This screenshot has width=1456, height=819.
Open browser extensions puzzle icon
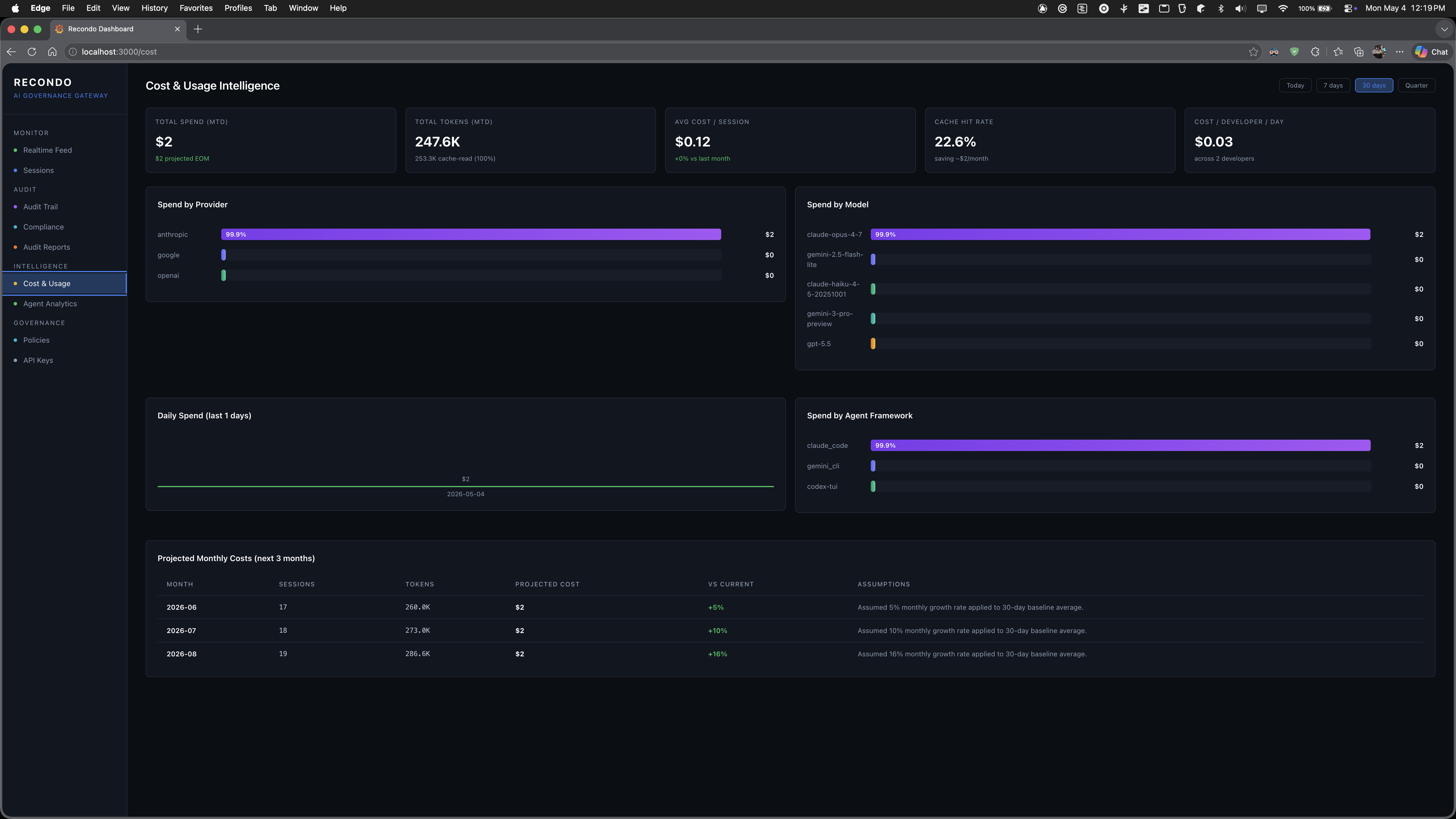(1315, 52)
